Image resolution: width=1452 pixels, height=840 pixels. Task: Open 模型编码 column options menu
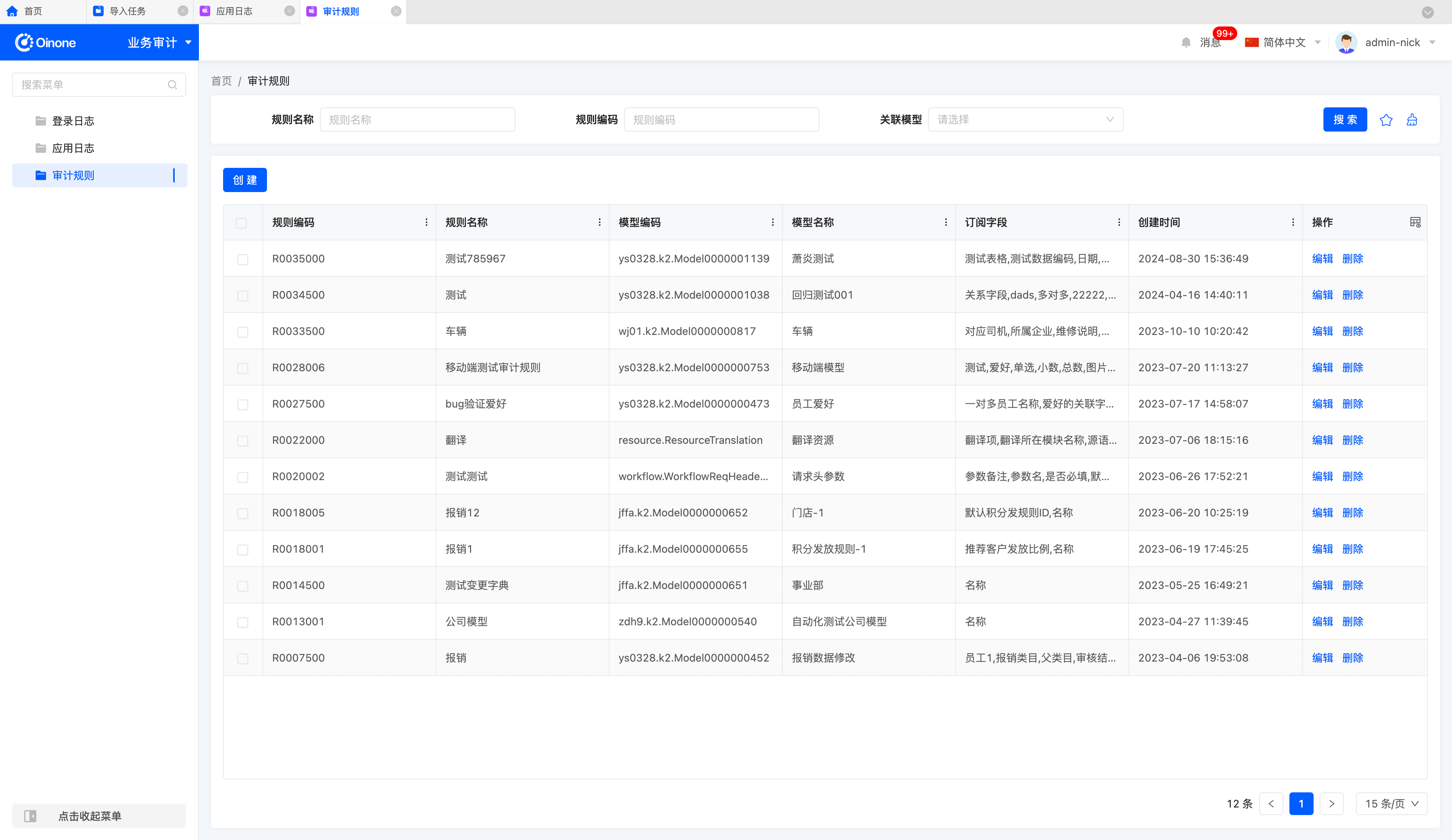773,222
